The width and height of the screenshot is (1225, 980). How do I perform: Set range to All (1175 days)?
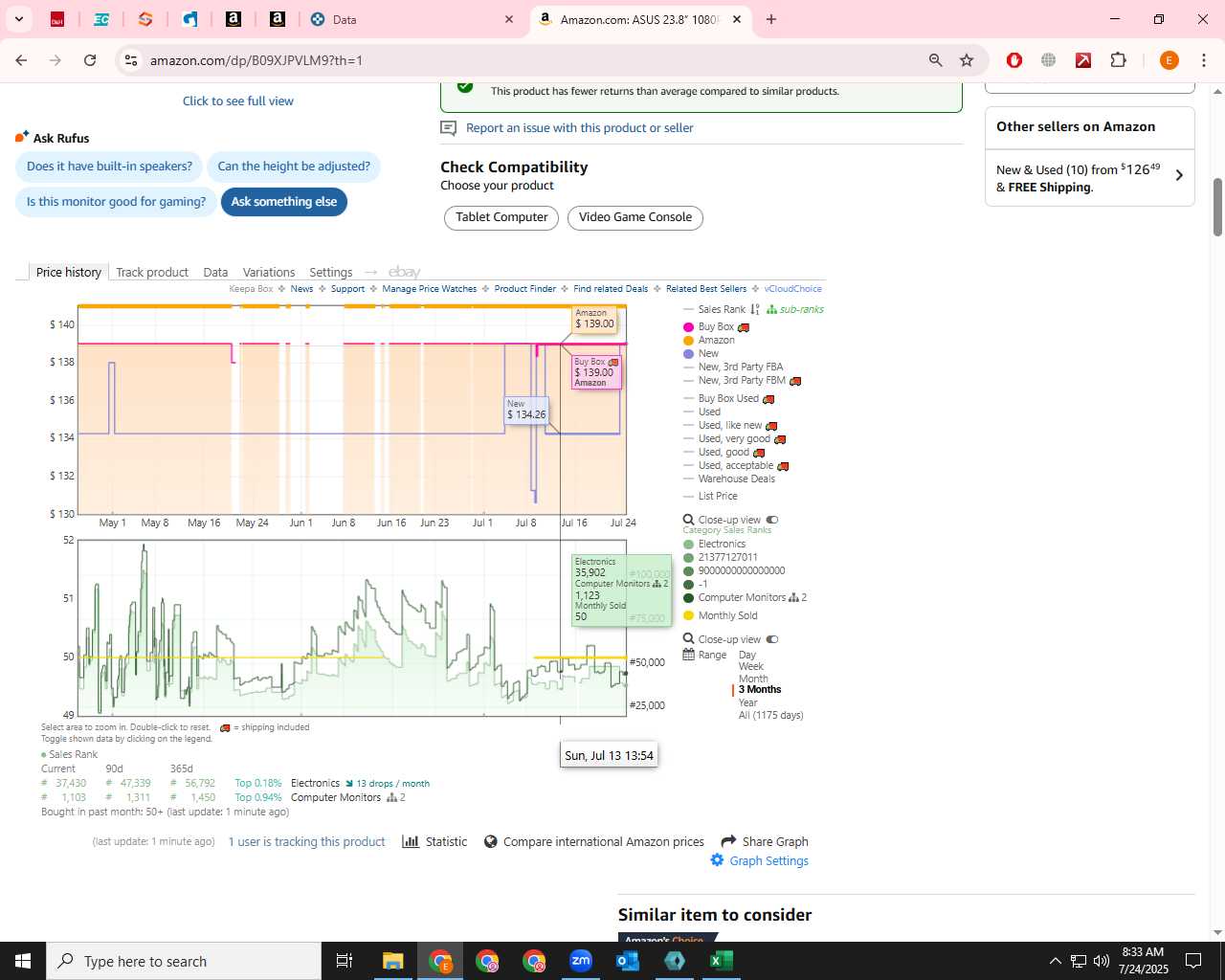[770, 715]
